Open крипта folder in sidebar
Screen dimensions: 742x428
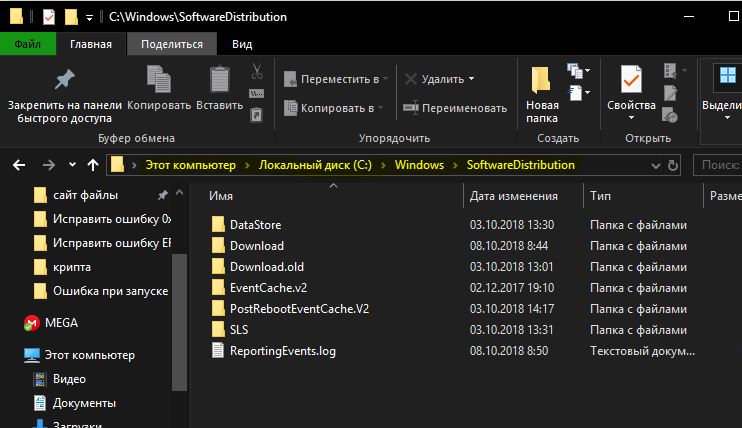pos(71,267)
